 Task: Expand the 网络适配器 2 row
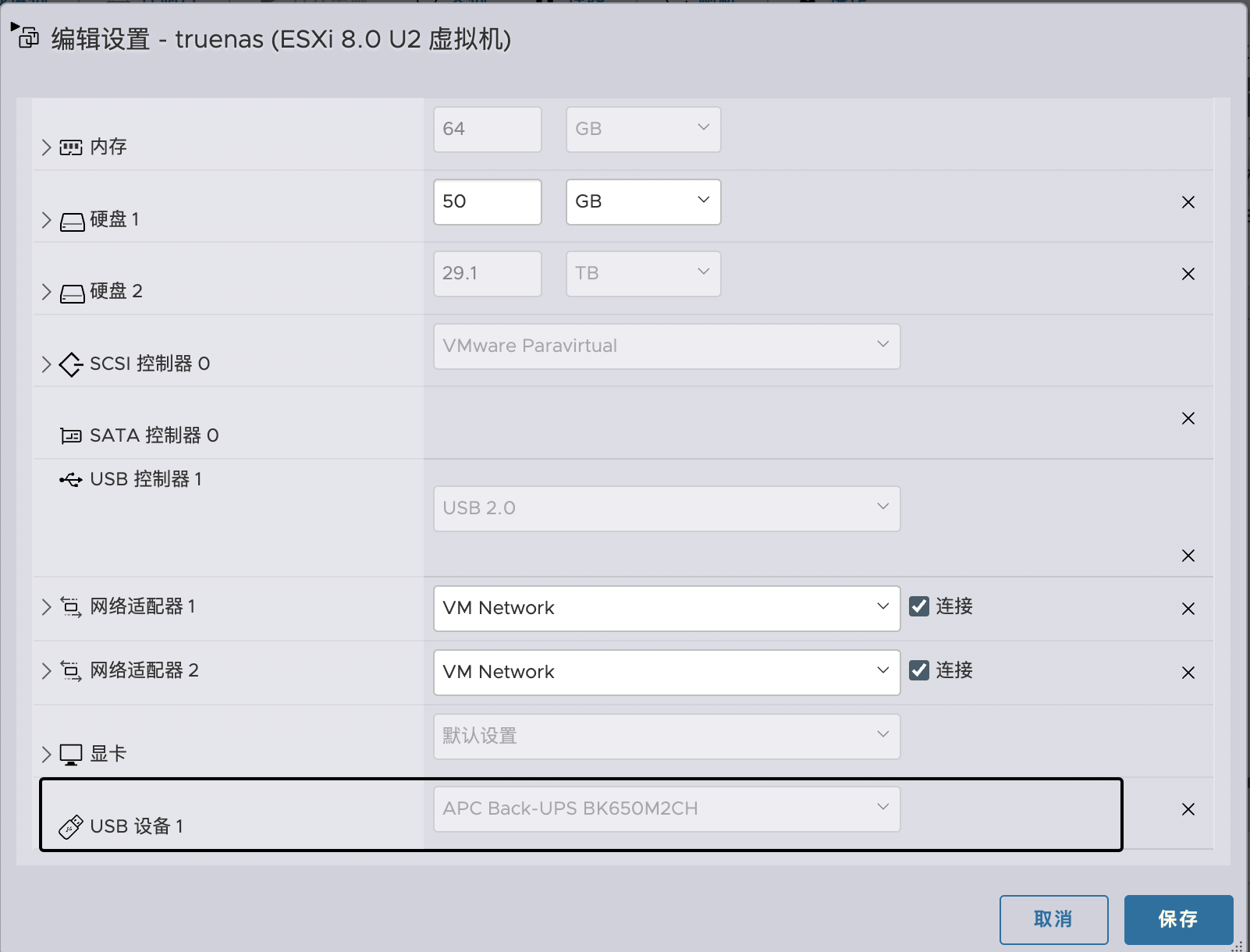click(x=46, y=671)
